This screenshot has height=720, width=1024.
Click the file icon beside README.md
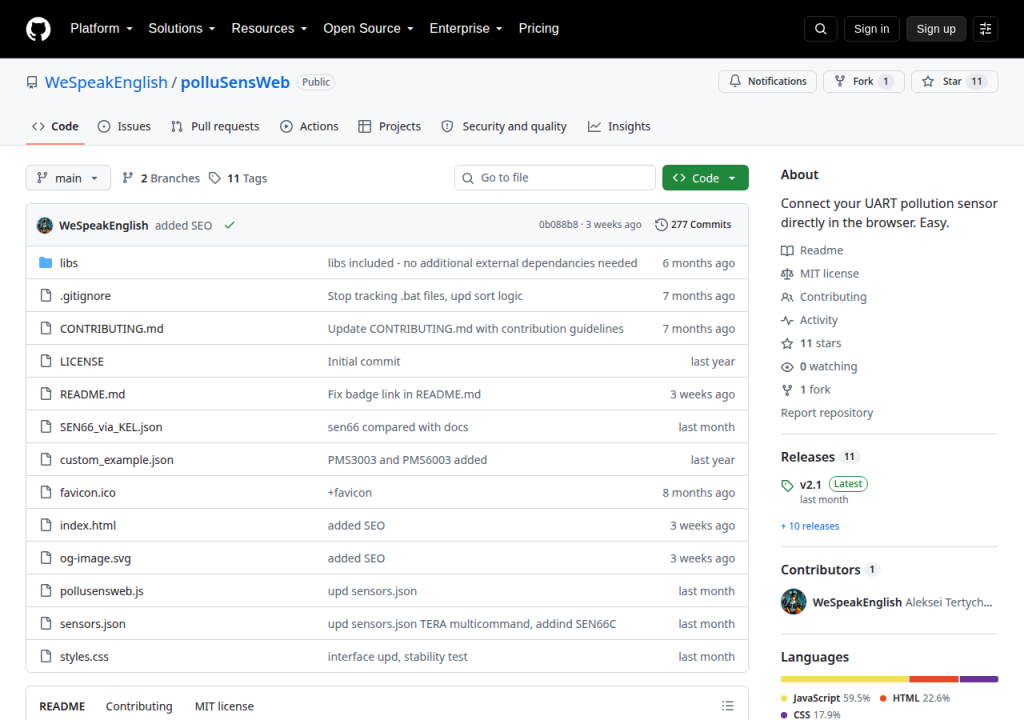(46, 394)
